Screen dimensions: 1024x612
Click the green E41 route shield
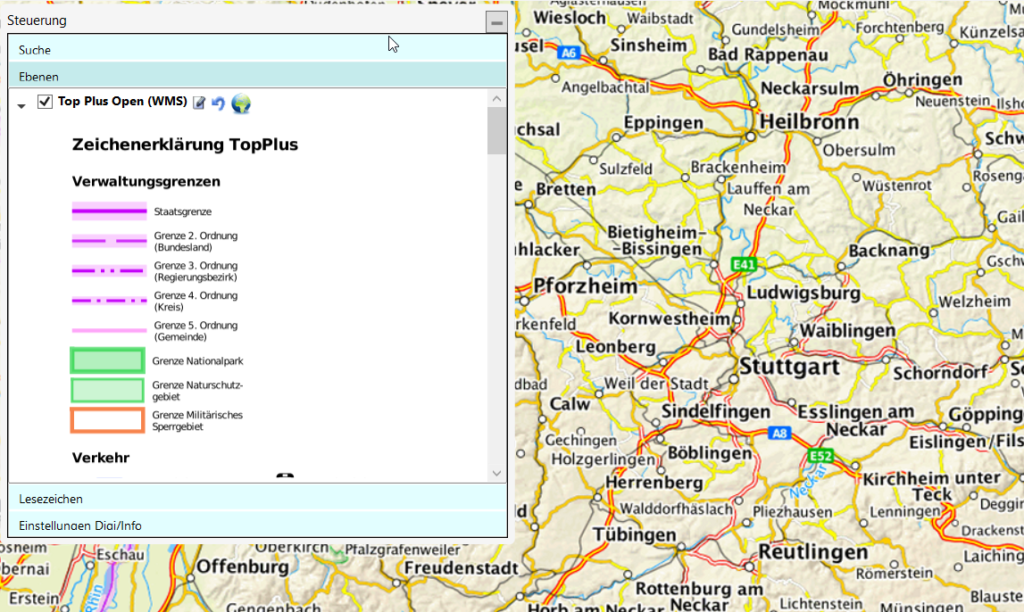[742, 264]
